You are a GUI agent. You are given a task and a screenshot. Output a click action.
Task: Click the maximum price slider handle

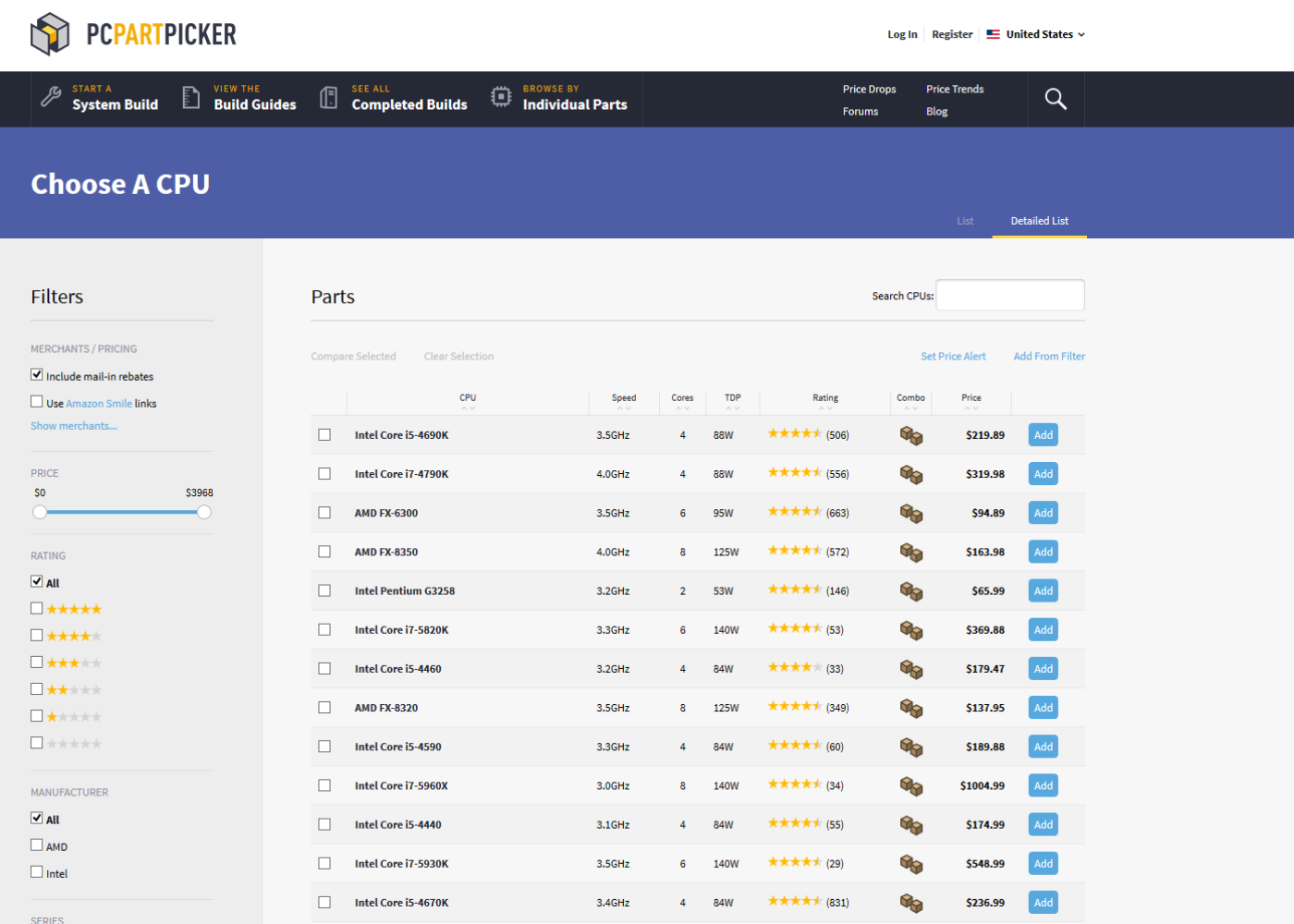204,512
